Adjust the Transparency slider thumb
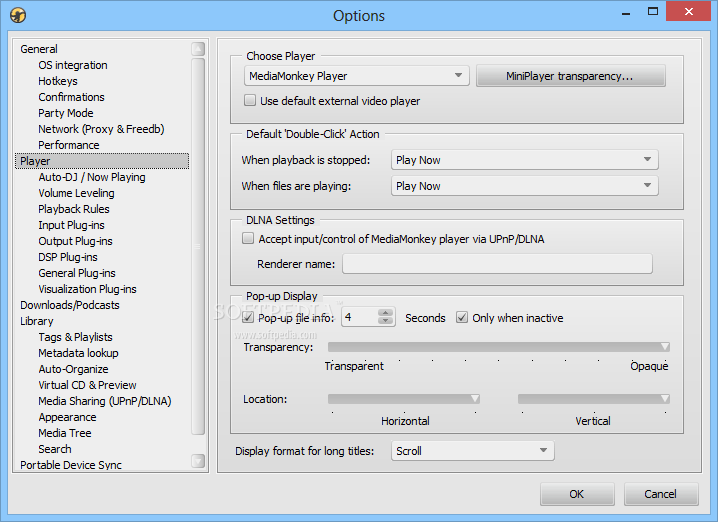This screenshot has width=718, height=522. [665, 347]
